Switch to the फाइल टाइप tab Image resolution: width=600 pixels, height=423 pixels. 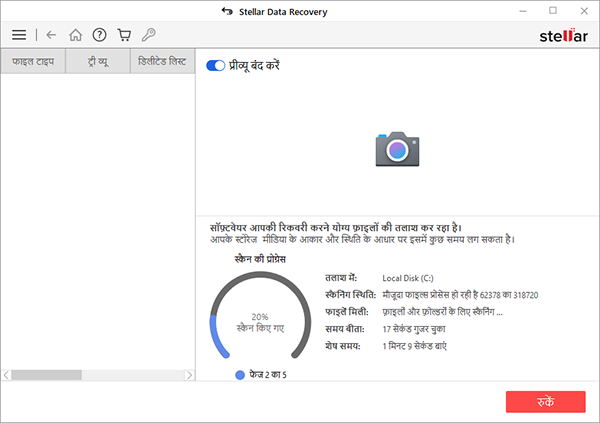click(33, 62)
